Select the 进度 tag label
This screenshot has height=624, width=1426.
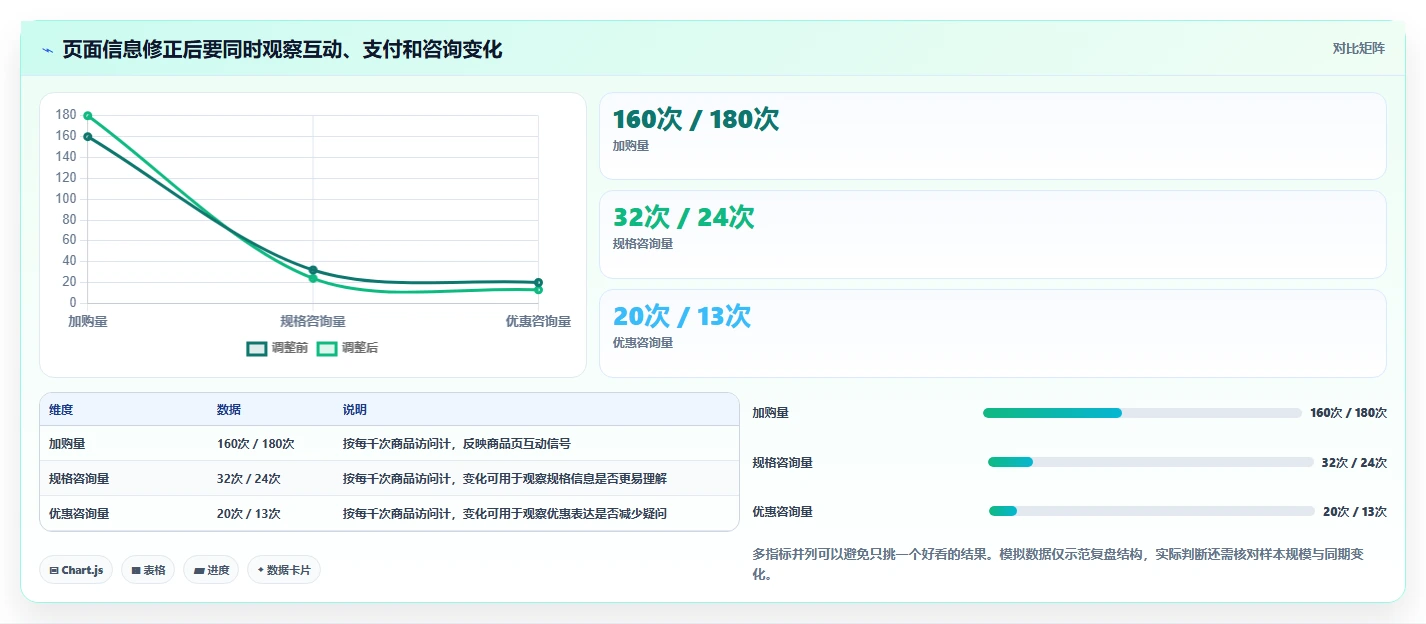click(218, 570)
